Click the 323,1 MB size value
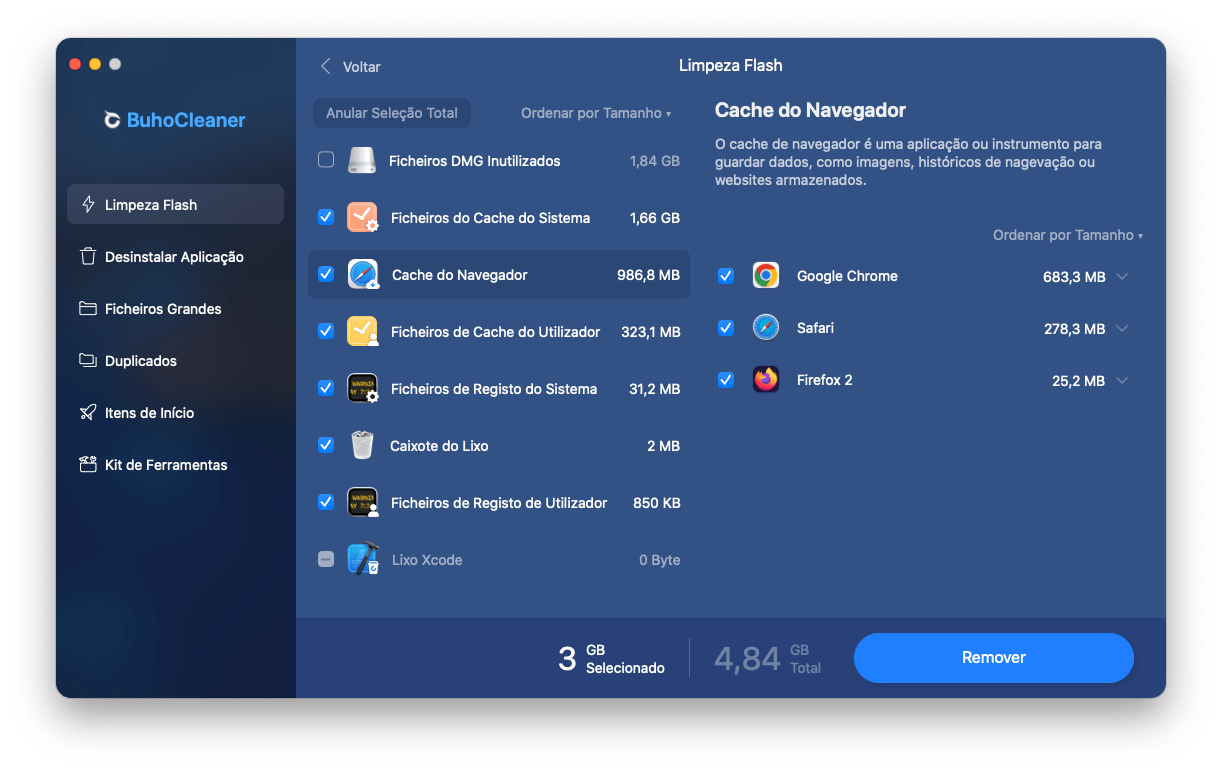Image resolution: width=1222 pixels, height=772 pixels. (651, 332)
